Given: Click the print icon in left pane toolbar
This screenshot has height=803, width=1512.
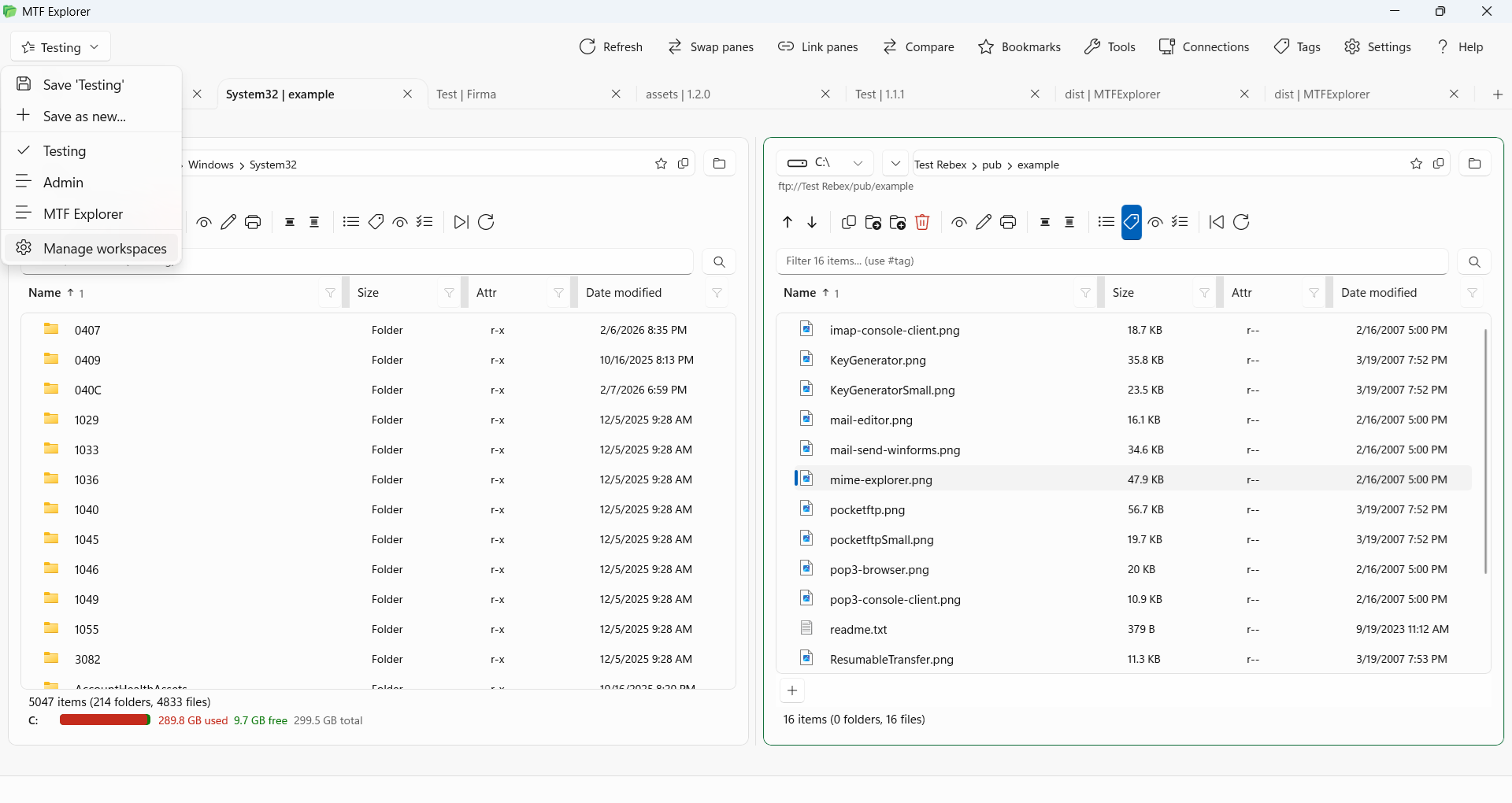Looking at the screenshot, I should 252,222.
